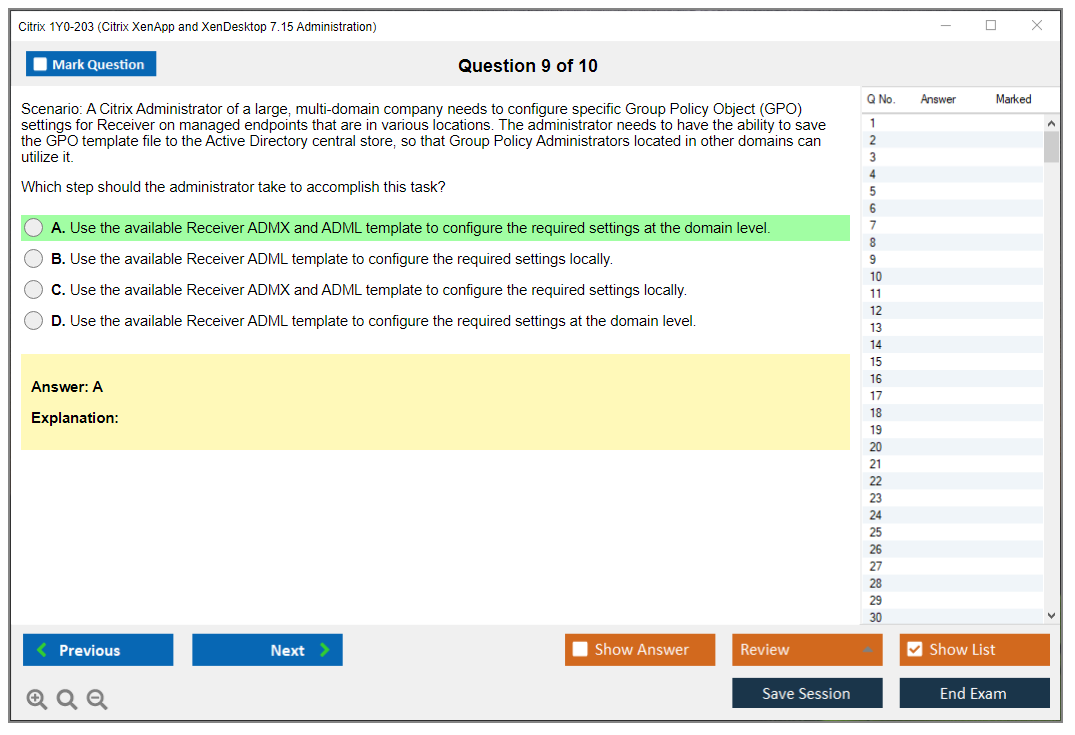This screenshot has width=1075, height=735.
Task: Jump to question 15 in list
Action: point(876,362)
